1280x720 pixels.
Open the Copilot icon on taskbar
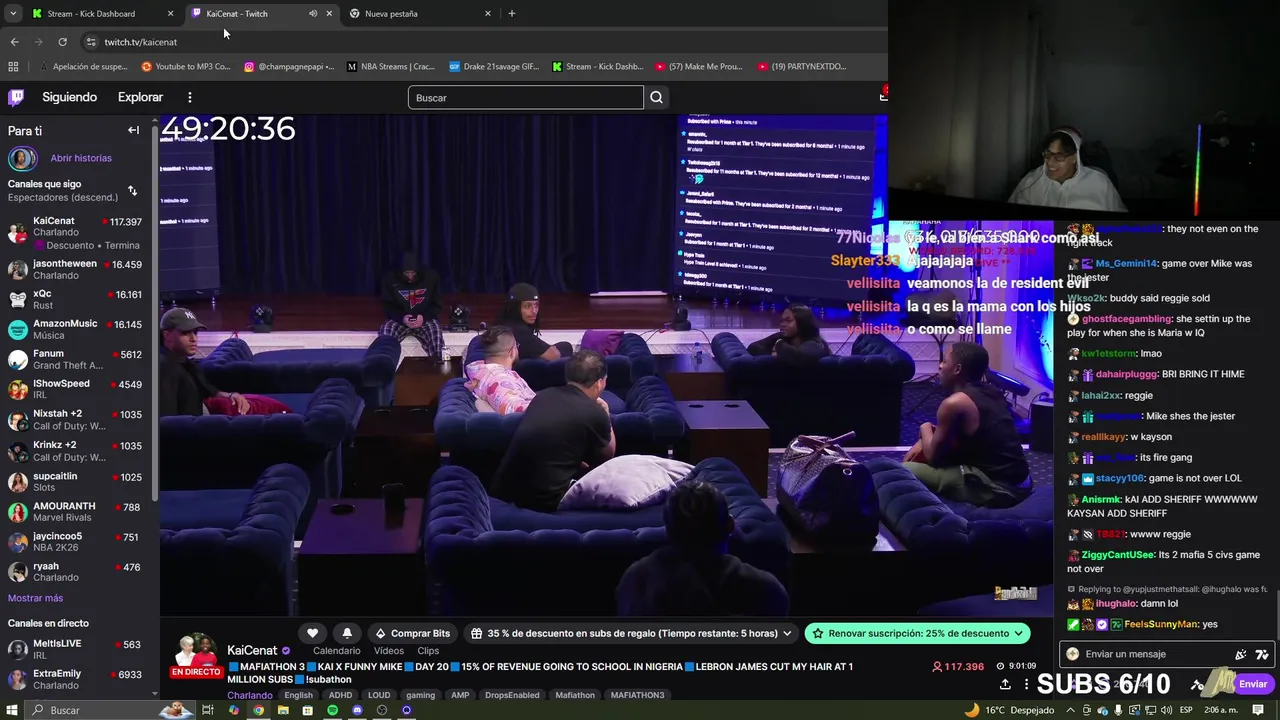point(233,710)
